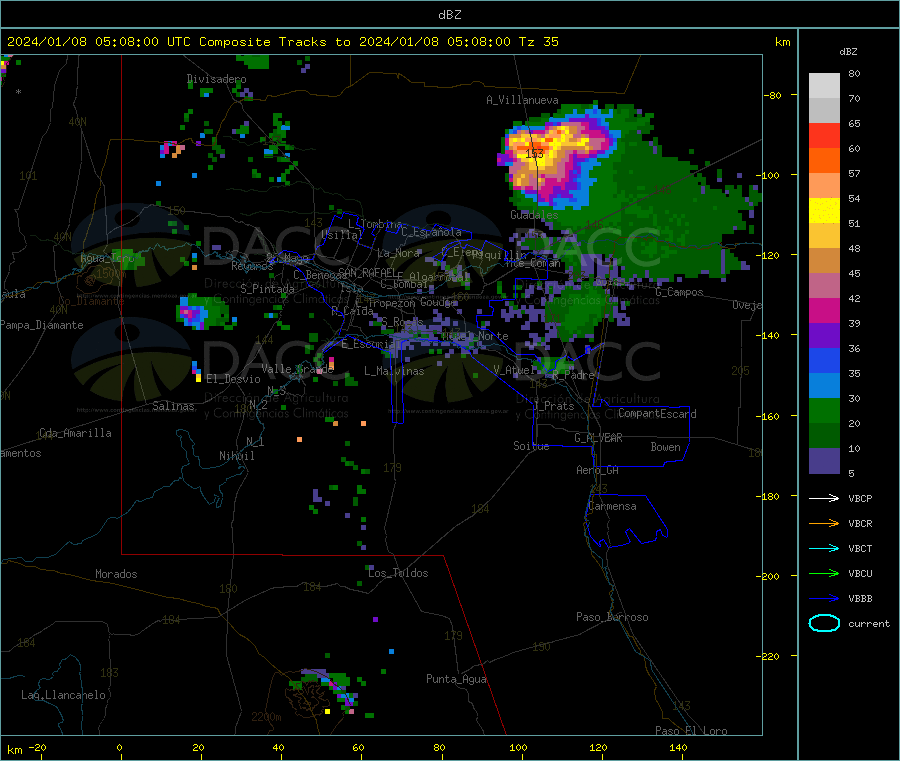Click the Nihuil place label
900x761 pixels.
coord(236,456)
